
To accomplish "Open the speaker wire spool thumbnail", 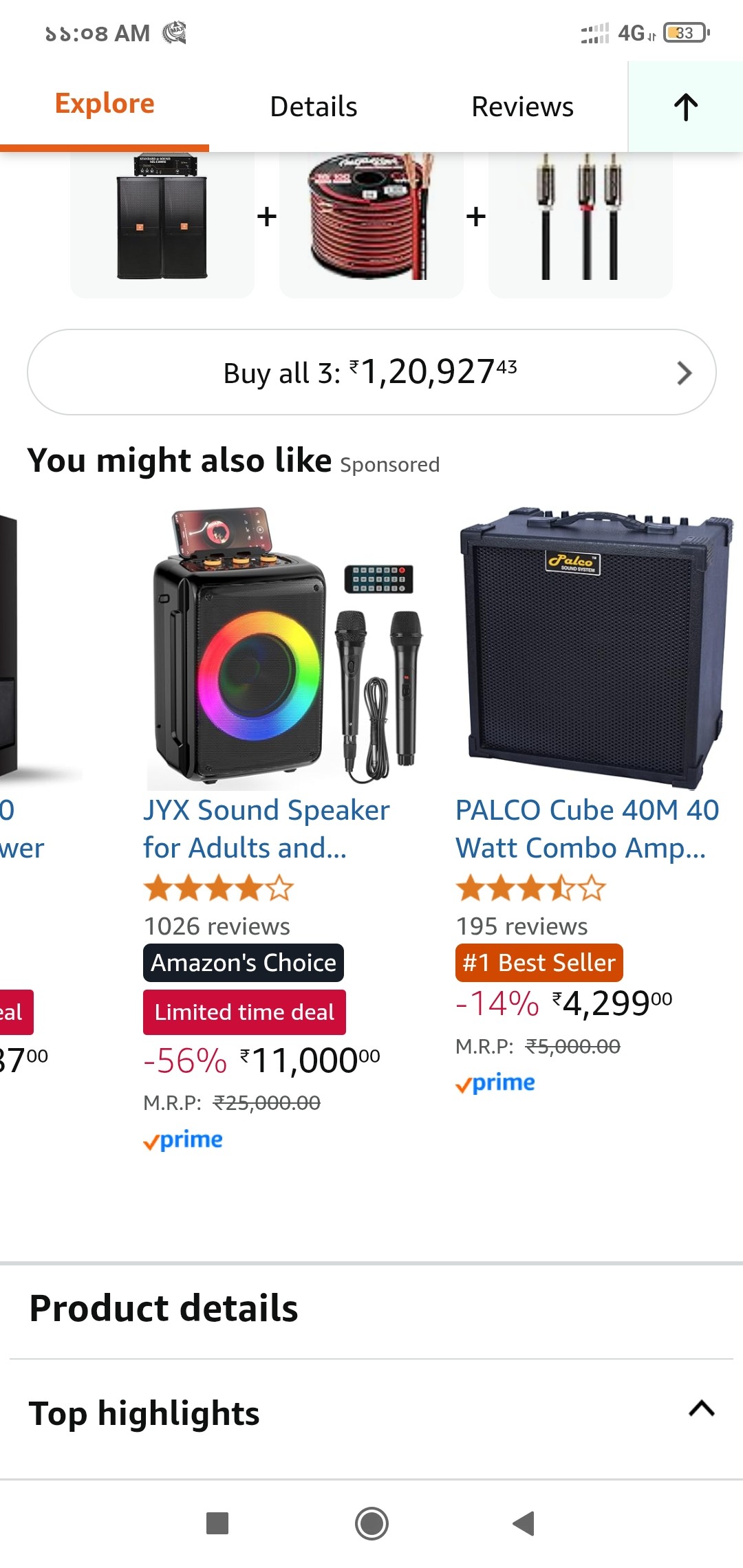I will (x=371, y=218).
